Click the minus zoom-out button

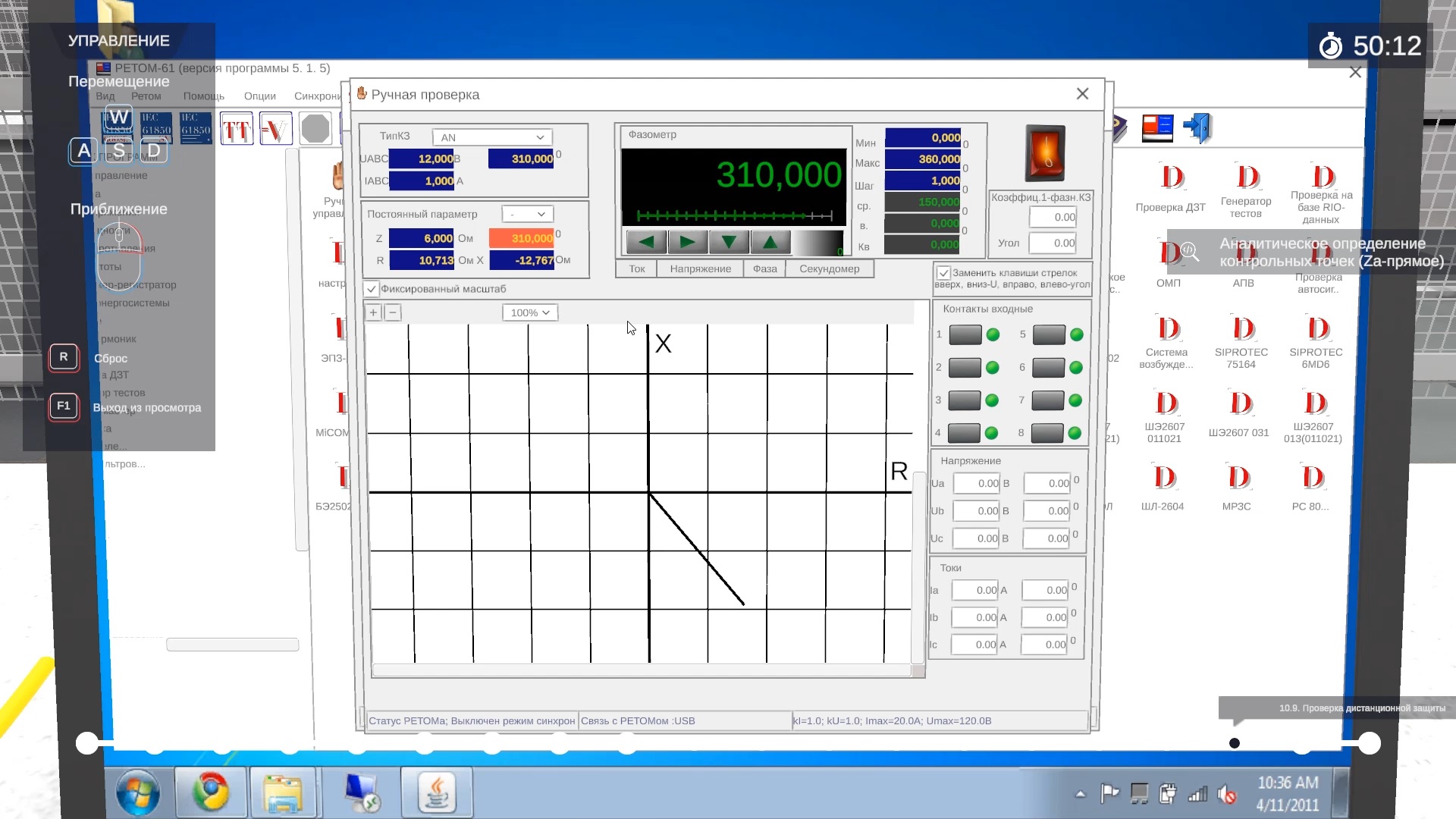[x=392, y=312]
